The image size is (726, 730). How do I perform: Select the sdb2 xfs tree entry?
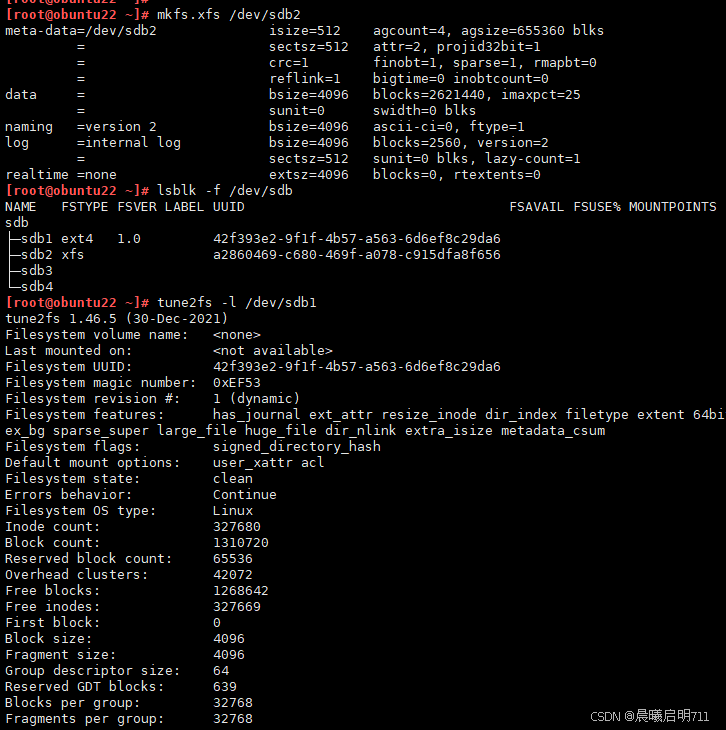point(52,255)
